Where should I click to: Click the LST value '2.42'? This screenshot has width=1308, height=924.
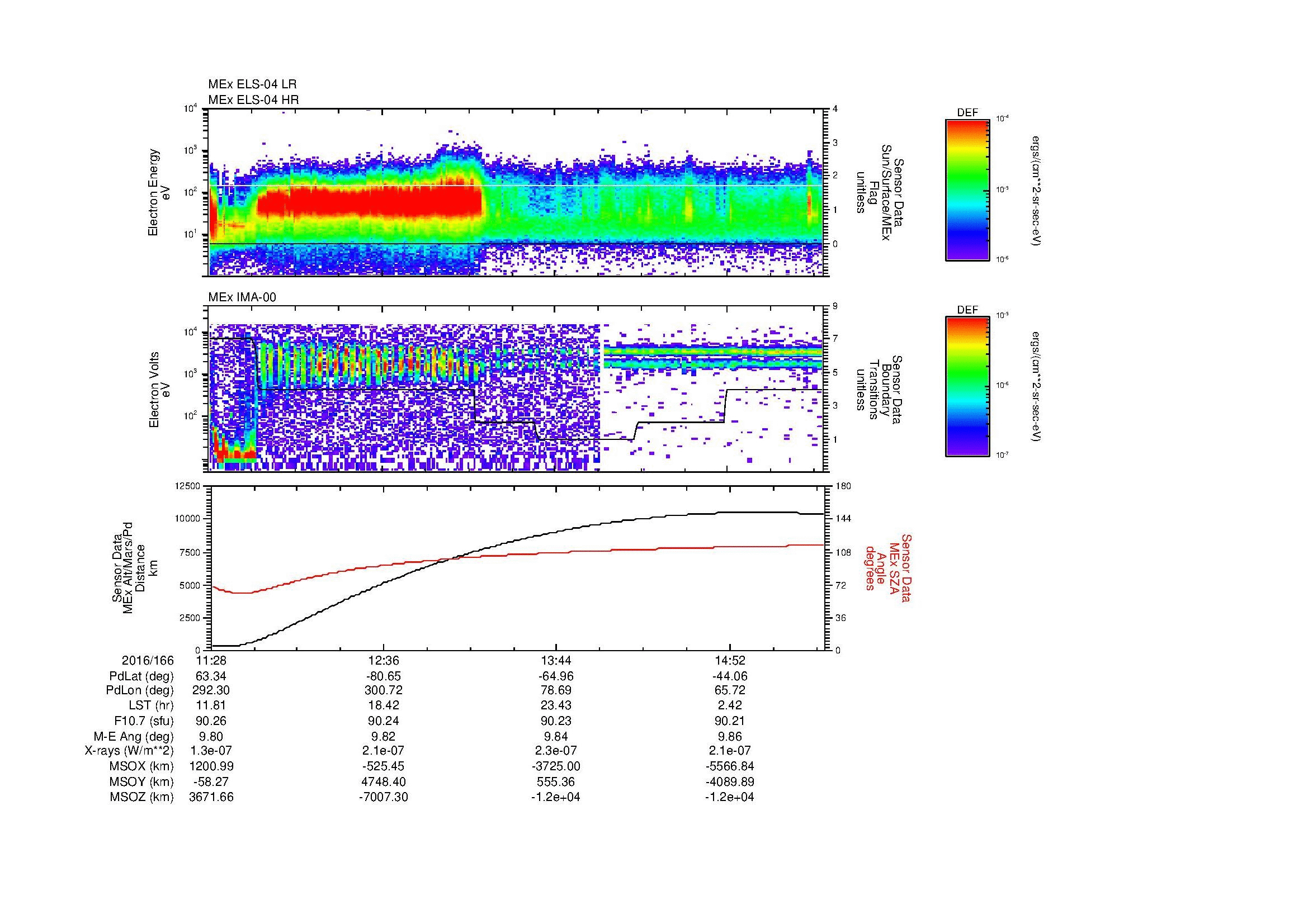point(730,705)
